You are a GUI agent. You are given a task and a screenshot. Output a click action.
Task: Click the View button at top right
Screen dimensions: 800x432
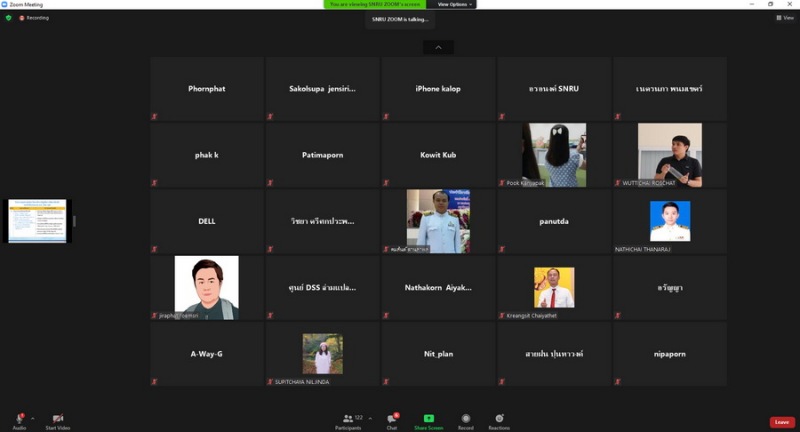click(785, 18)
